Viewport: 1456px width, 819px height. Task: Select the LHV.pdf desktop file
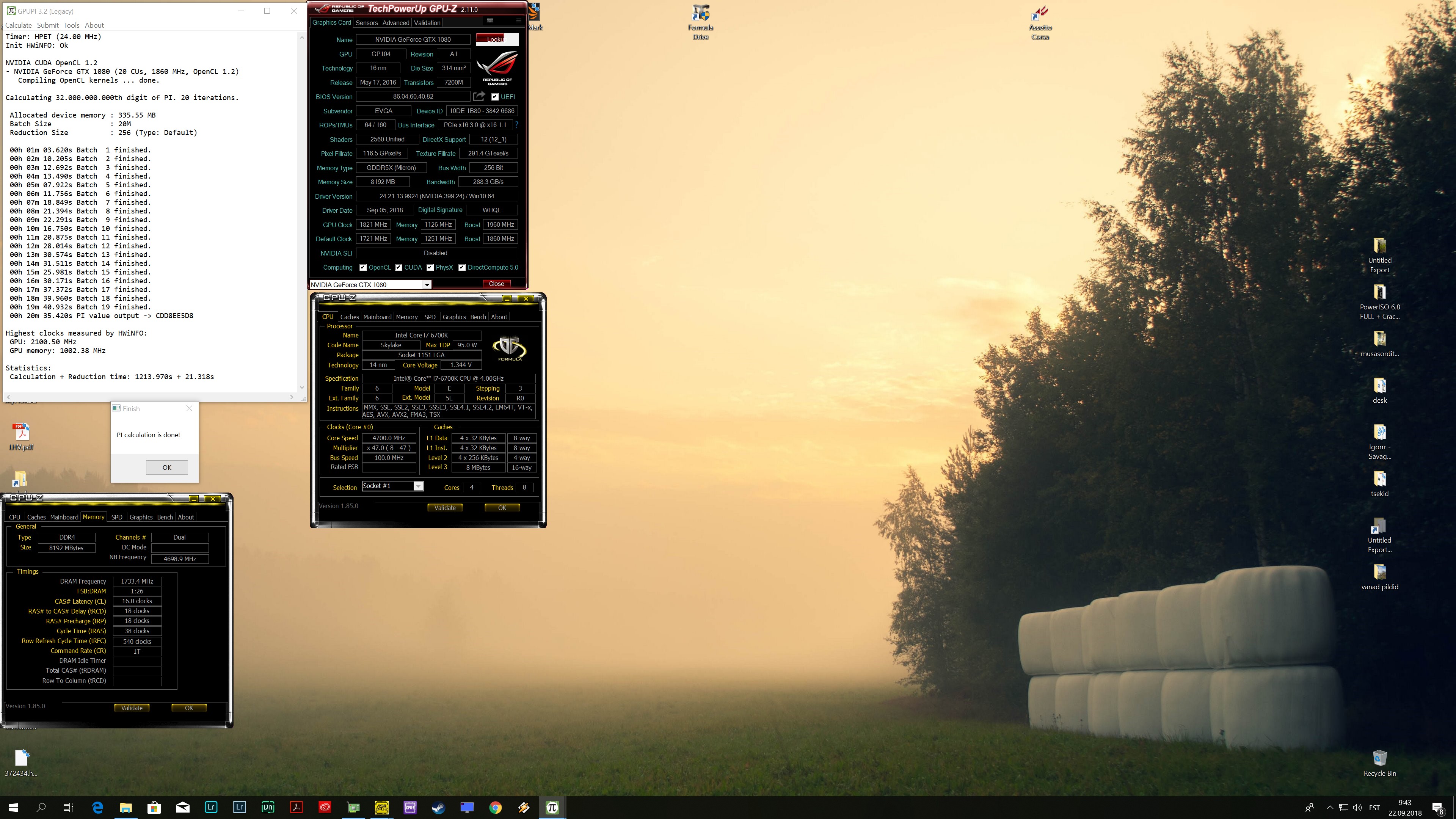point(22,436)
